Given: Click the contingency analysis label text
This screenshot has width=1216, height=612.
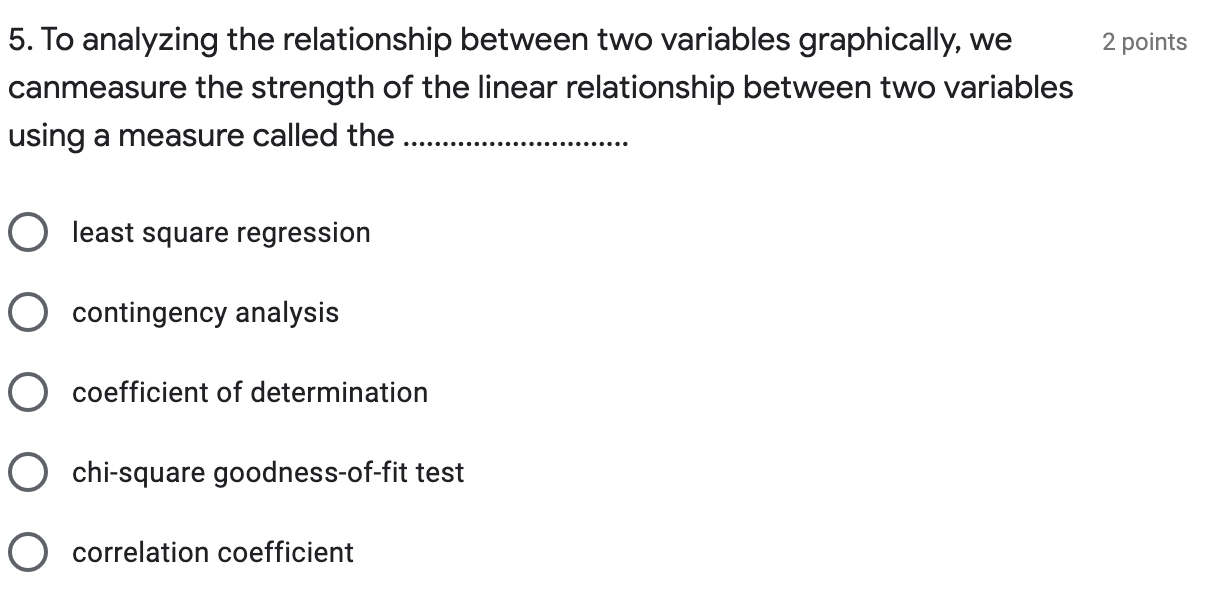Looking at the screenshot, I should pos(205,312).
